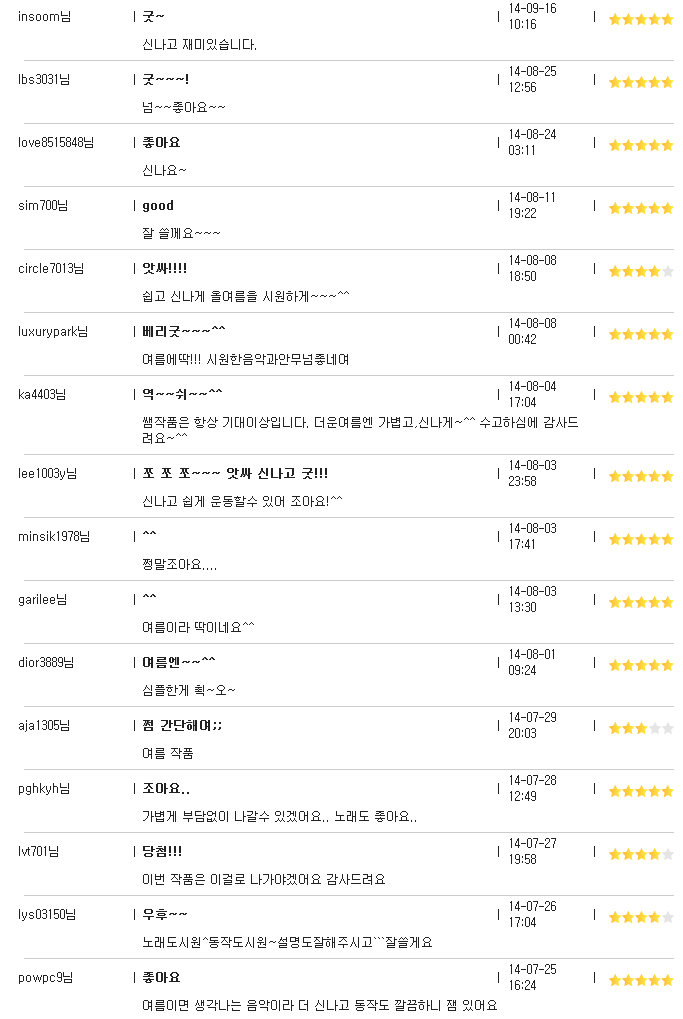Image resolution: width=683 pixels, height=1019 pixels.
Task: Click the three-star rating on aja1305's review
Action: click(x=641, y=729)
